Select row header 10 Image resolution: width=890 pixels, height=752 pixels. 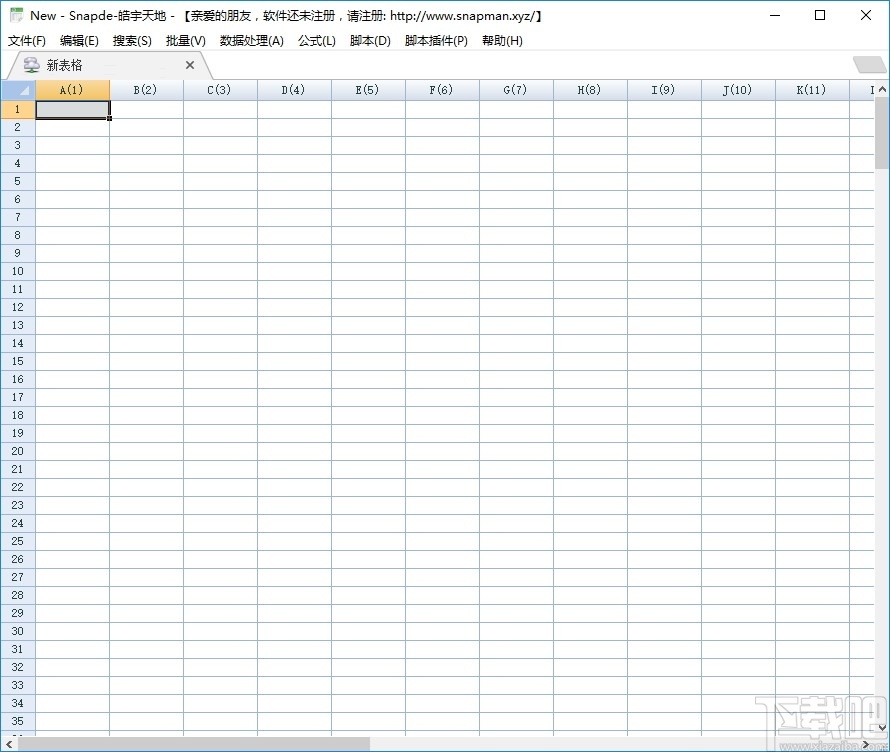pos(18,271)
